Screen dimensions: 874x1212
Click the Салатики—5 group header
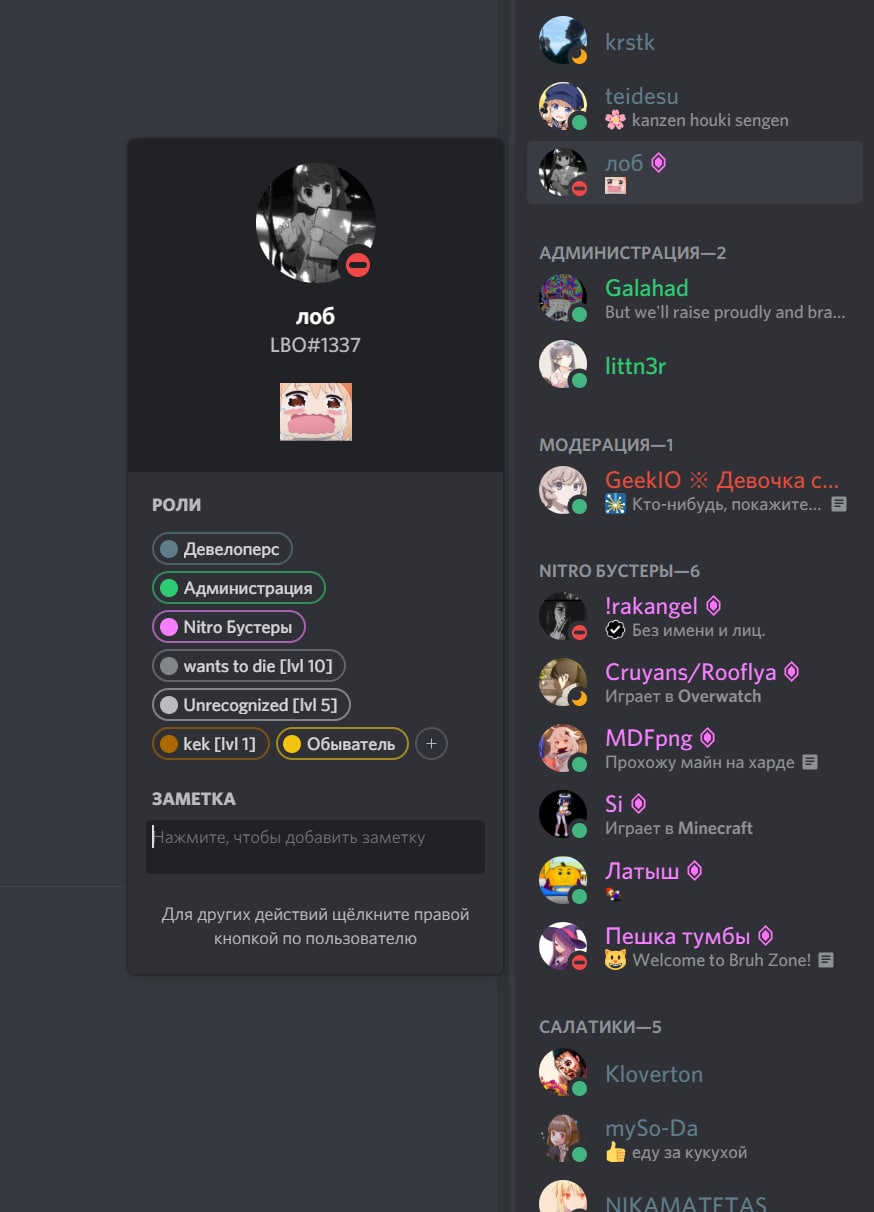click(600, 1027)
